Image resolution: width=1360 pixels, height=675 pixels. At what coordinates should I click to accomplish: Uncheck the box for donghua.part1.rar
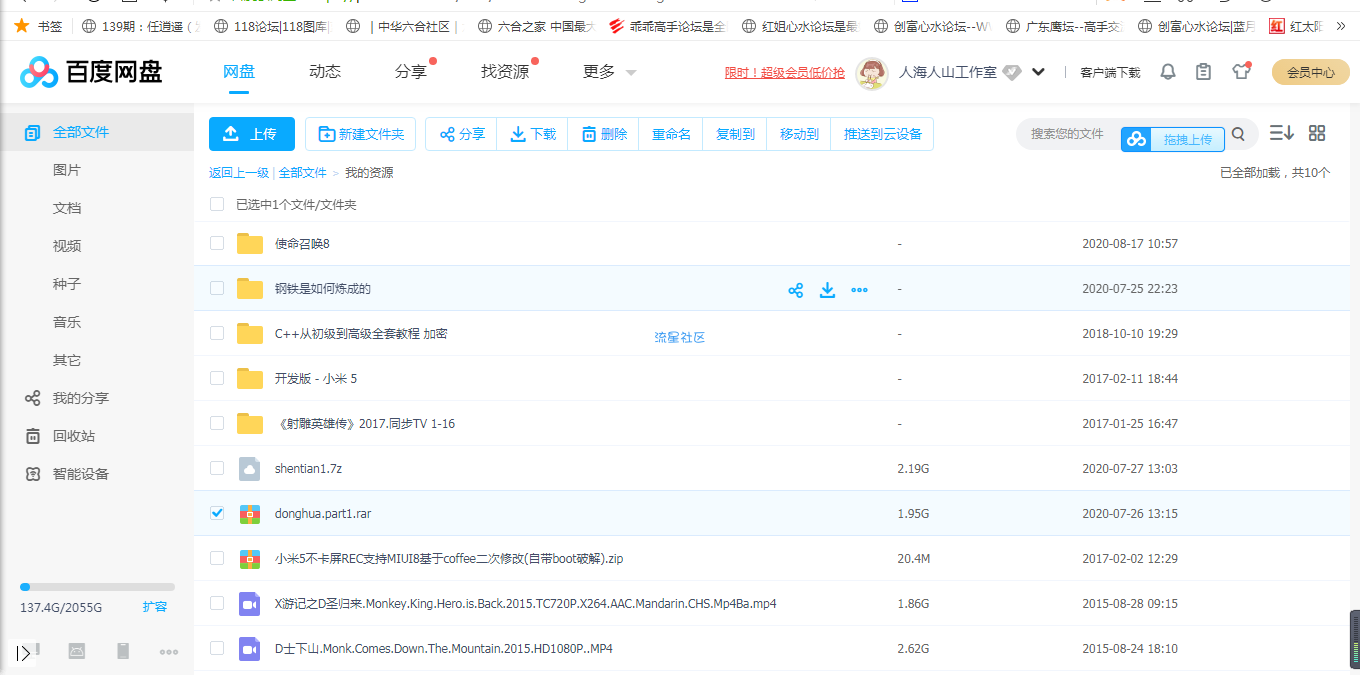(217, 513)
